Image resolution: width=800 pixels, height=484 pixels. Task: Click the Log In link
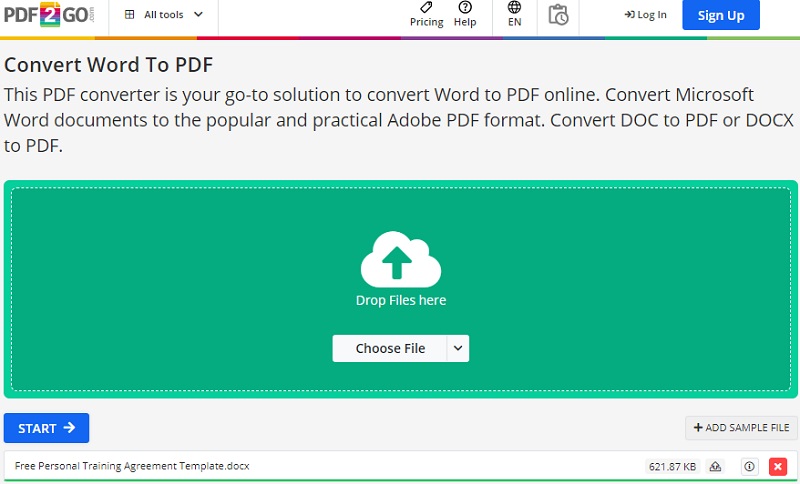tap(645, 15)
